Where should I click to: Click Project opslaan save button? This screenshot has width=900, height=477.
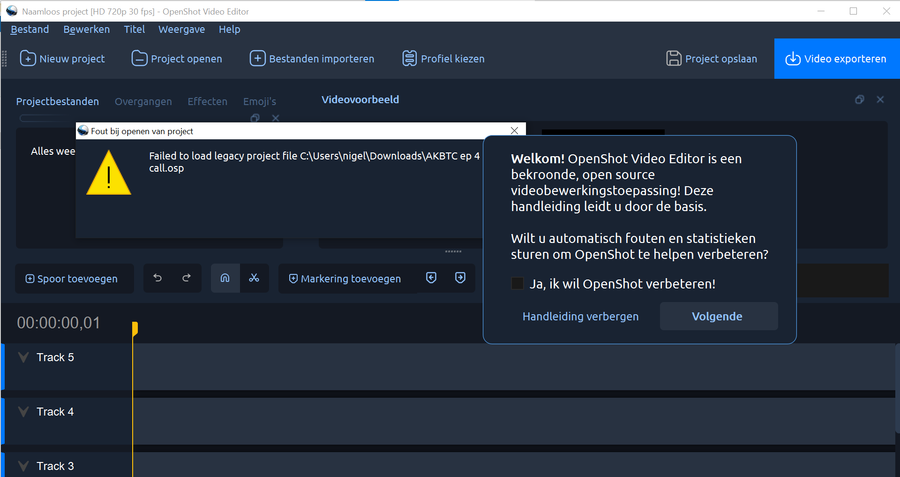(x=711, y=59)
